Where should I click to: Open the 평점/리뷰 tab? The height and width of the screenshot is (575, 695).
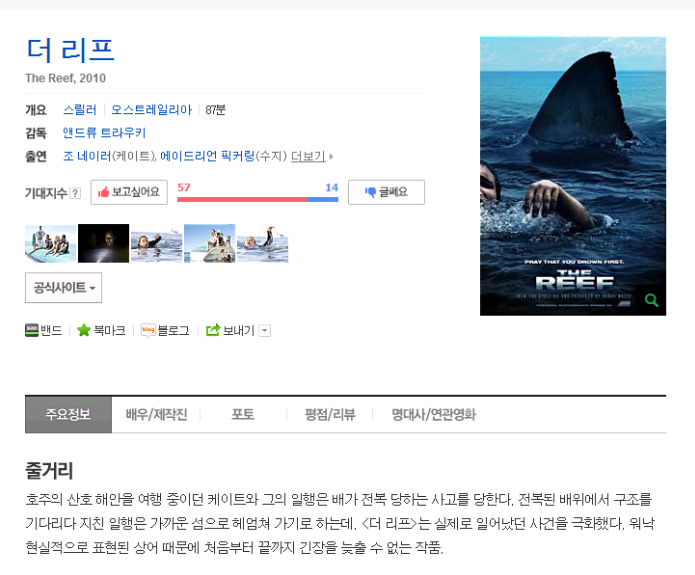pos(330,415)
